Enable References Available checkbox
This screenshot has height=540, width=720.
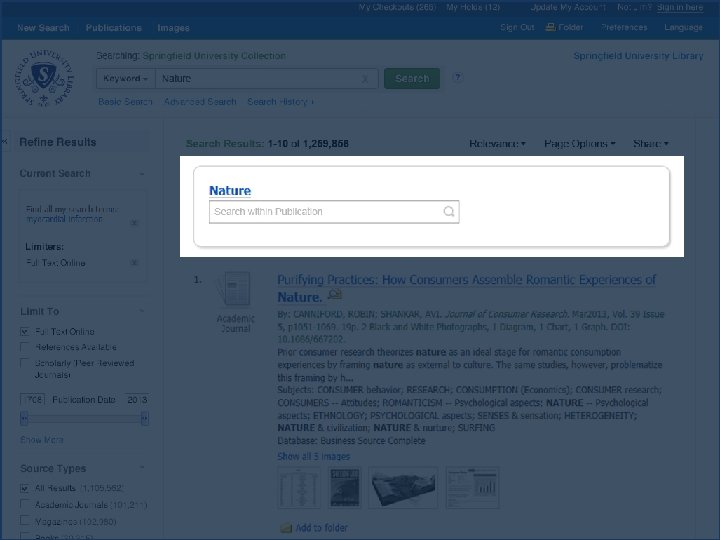(x=25, y=347)
